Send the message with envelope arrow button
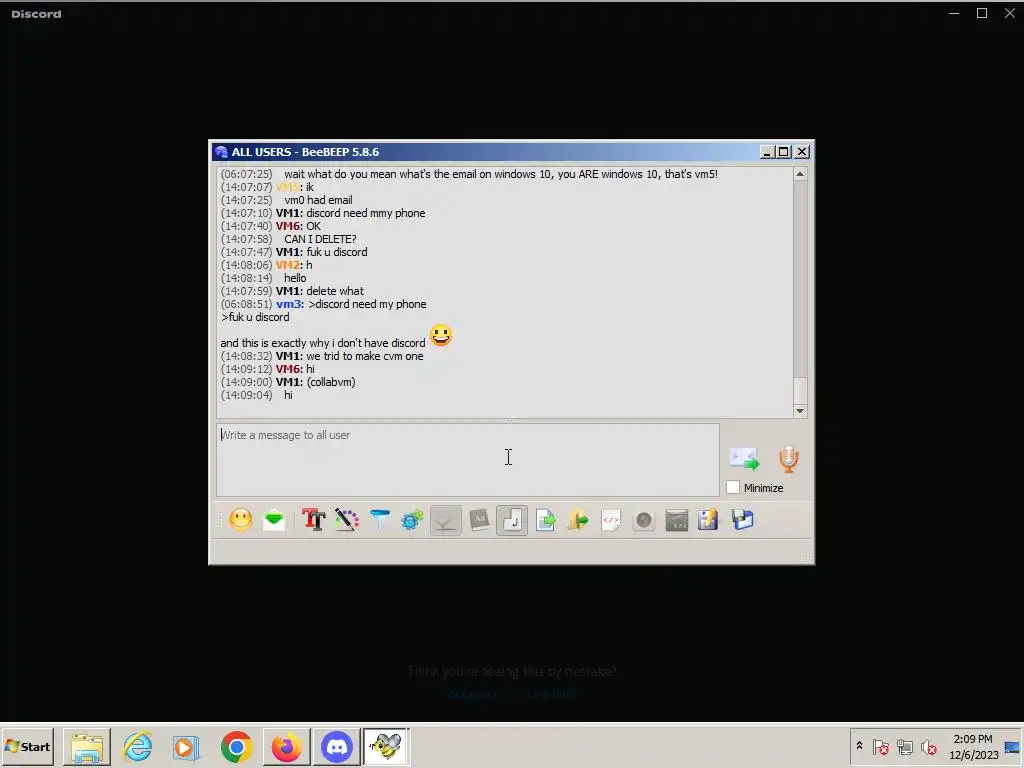This screenshot has height=768, width=1024. click(744, 459)
